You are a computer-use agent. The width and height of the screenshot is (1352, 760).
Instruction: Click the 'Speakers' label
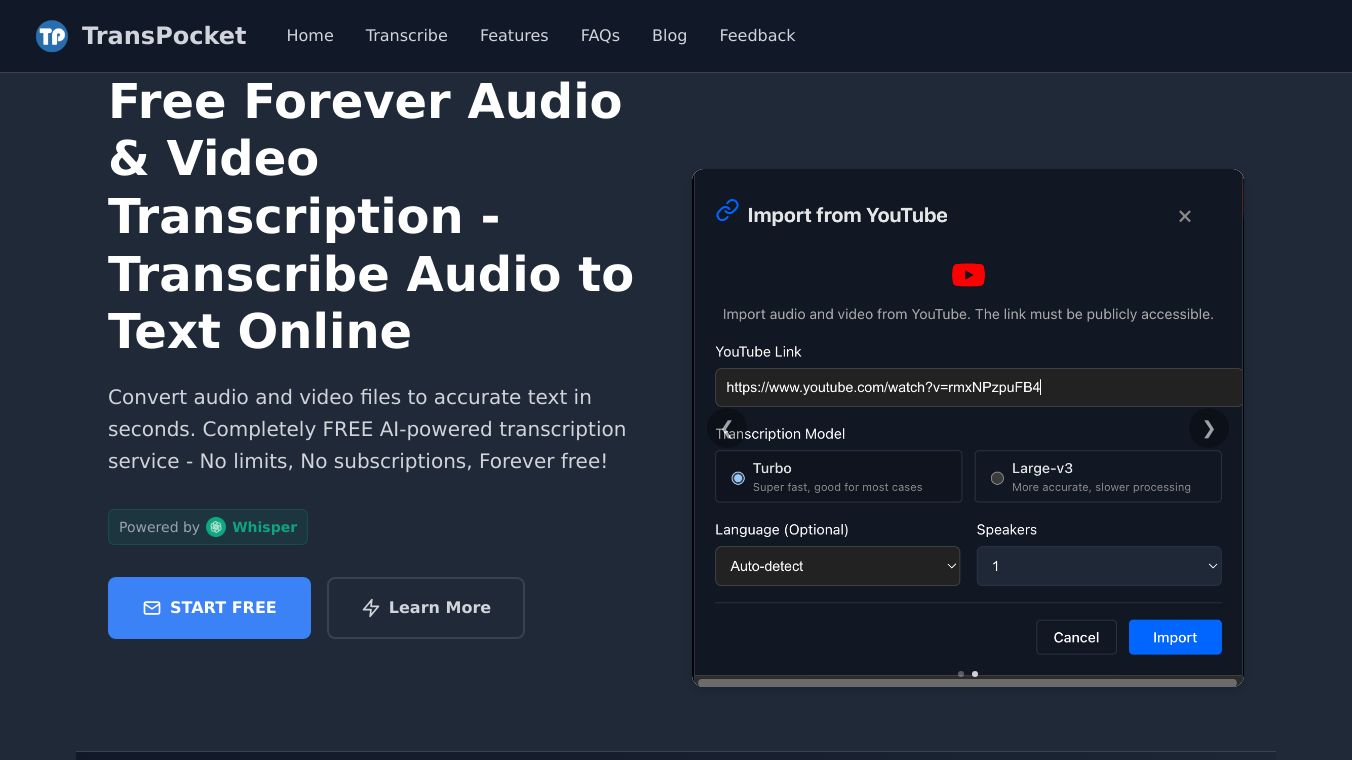coord(1007,530)
